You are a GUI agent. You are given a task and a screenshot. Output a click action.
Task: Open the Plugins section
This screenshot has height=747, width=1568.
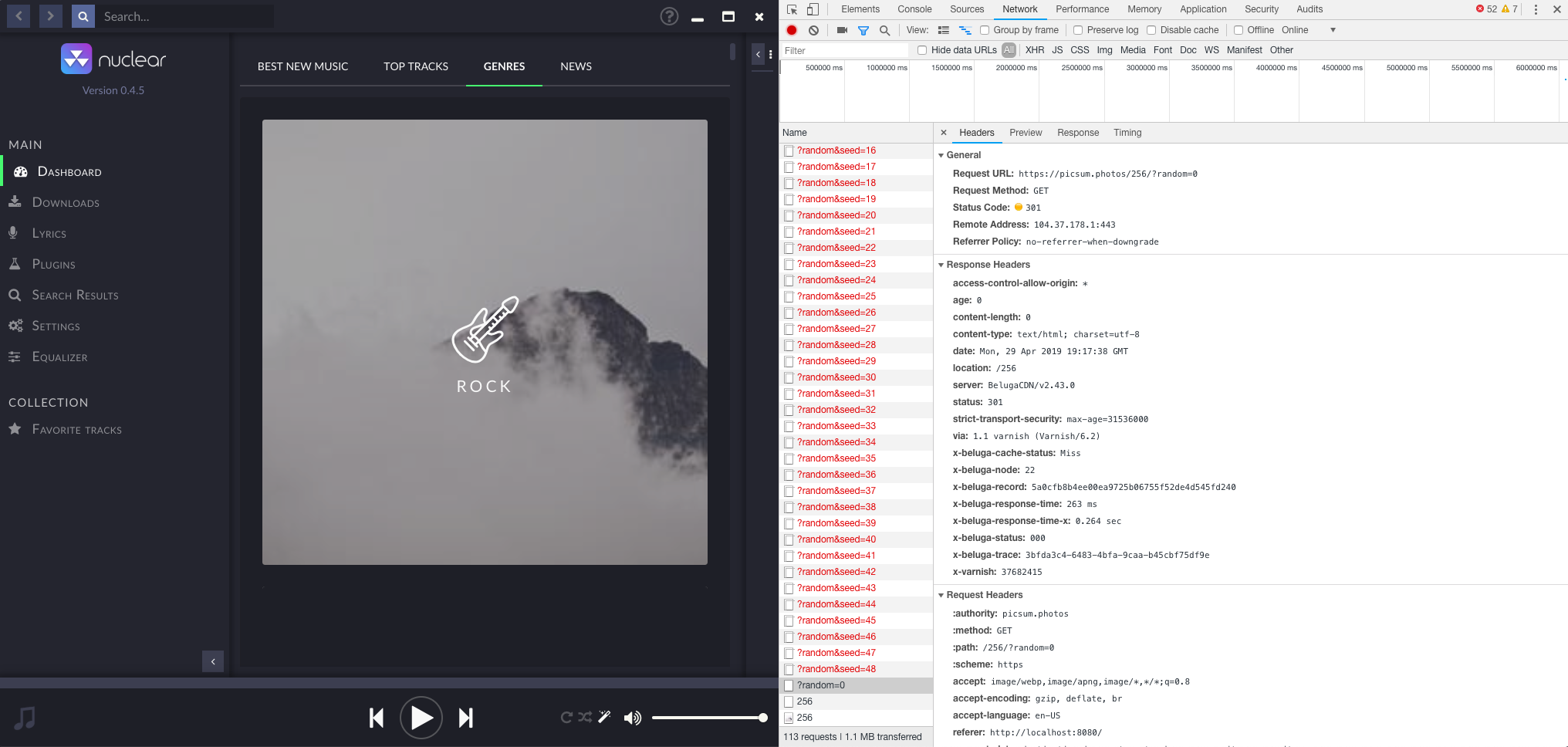click(x=53, y=264)
